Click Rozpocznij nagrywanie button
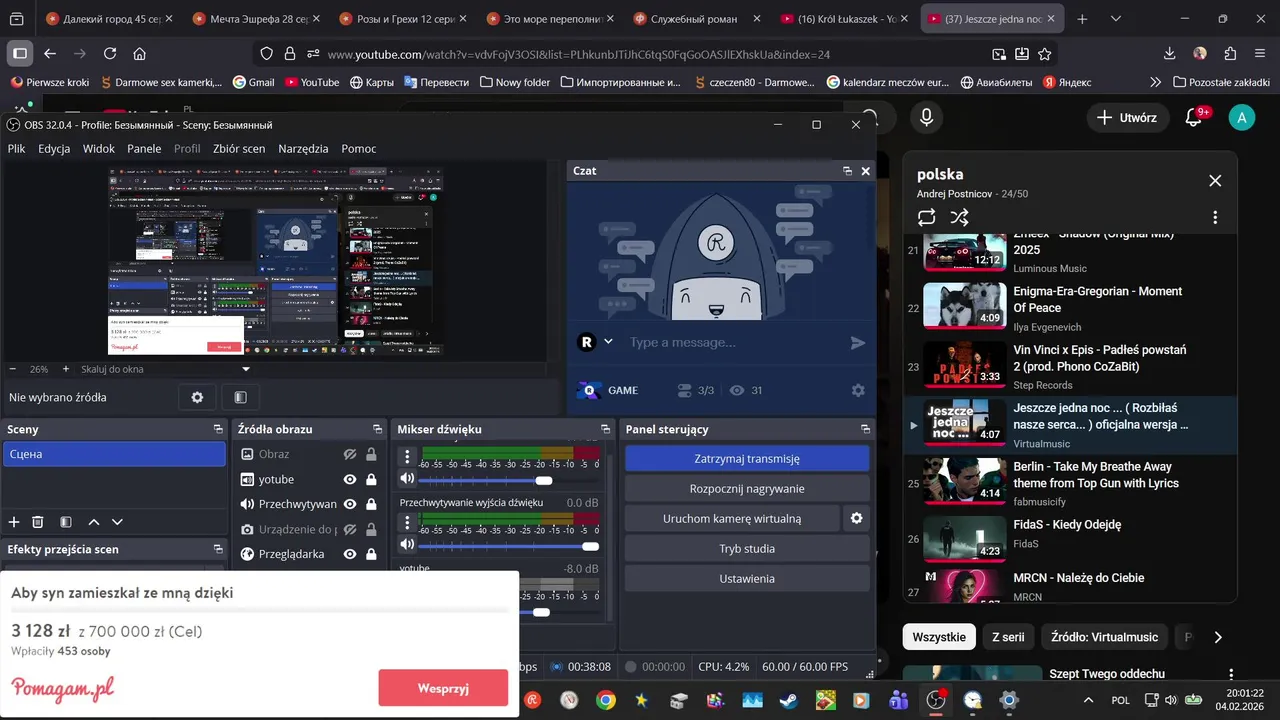1280x720 pixels. tap(747, 488)
